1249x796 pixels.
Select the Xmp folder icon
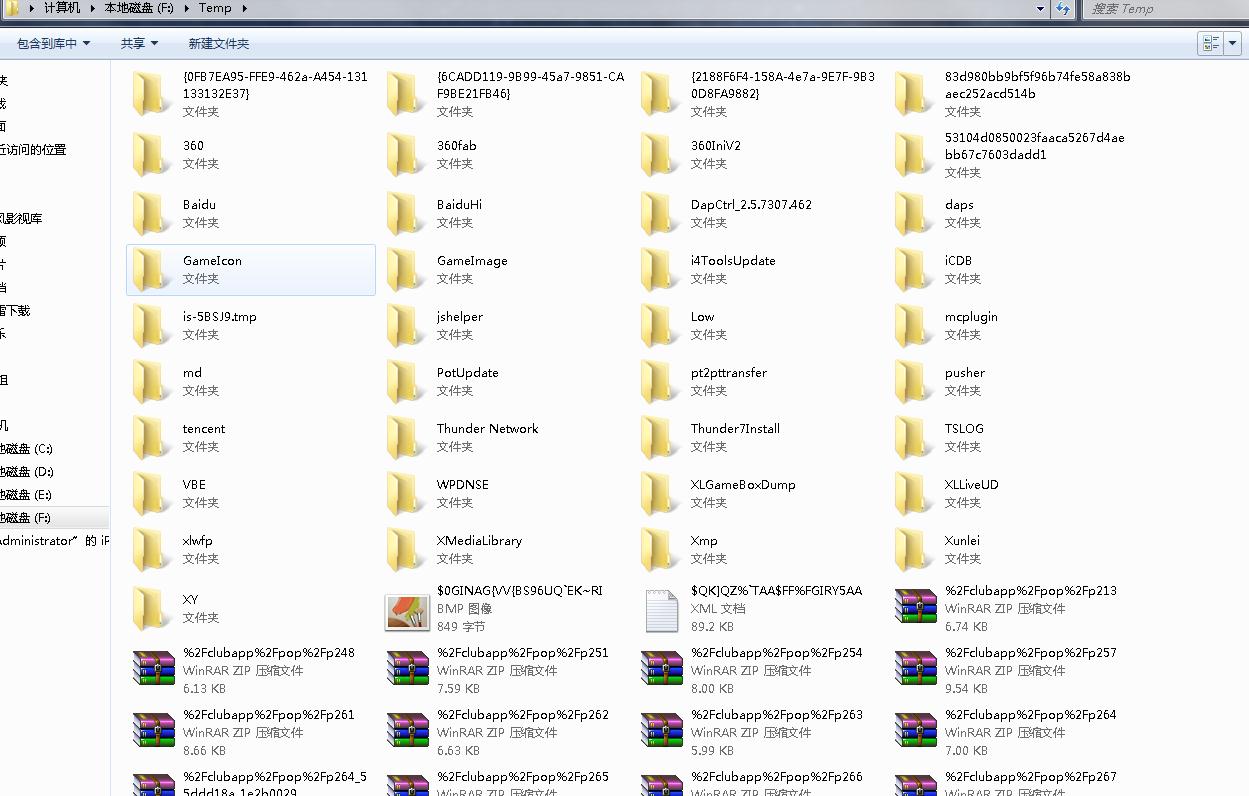click(659, 549)
